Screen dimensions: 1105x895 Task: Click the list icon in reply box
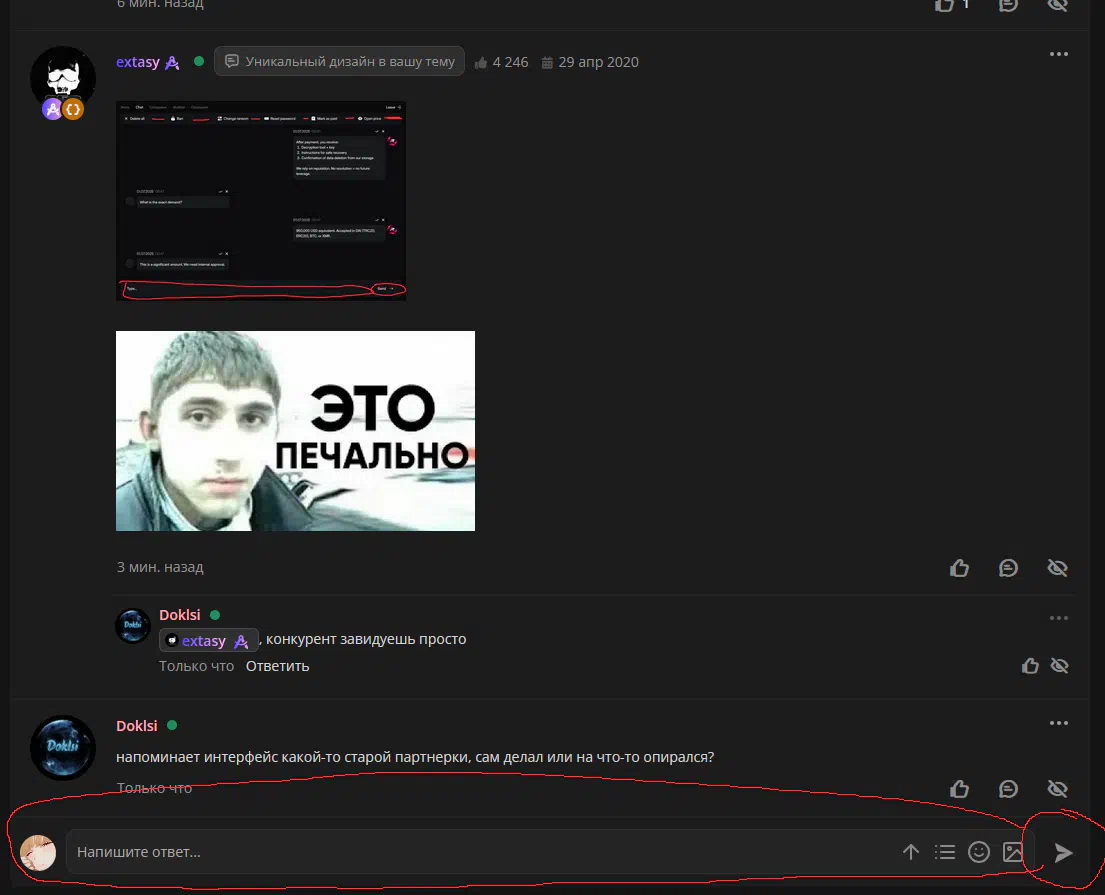pos(944,852)
